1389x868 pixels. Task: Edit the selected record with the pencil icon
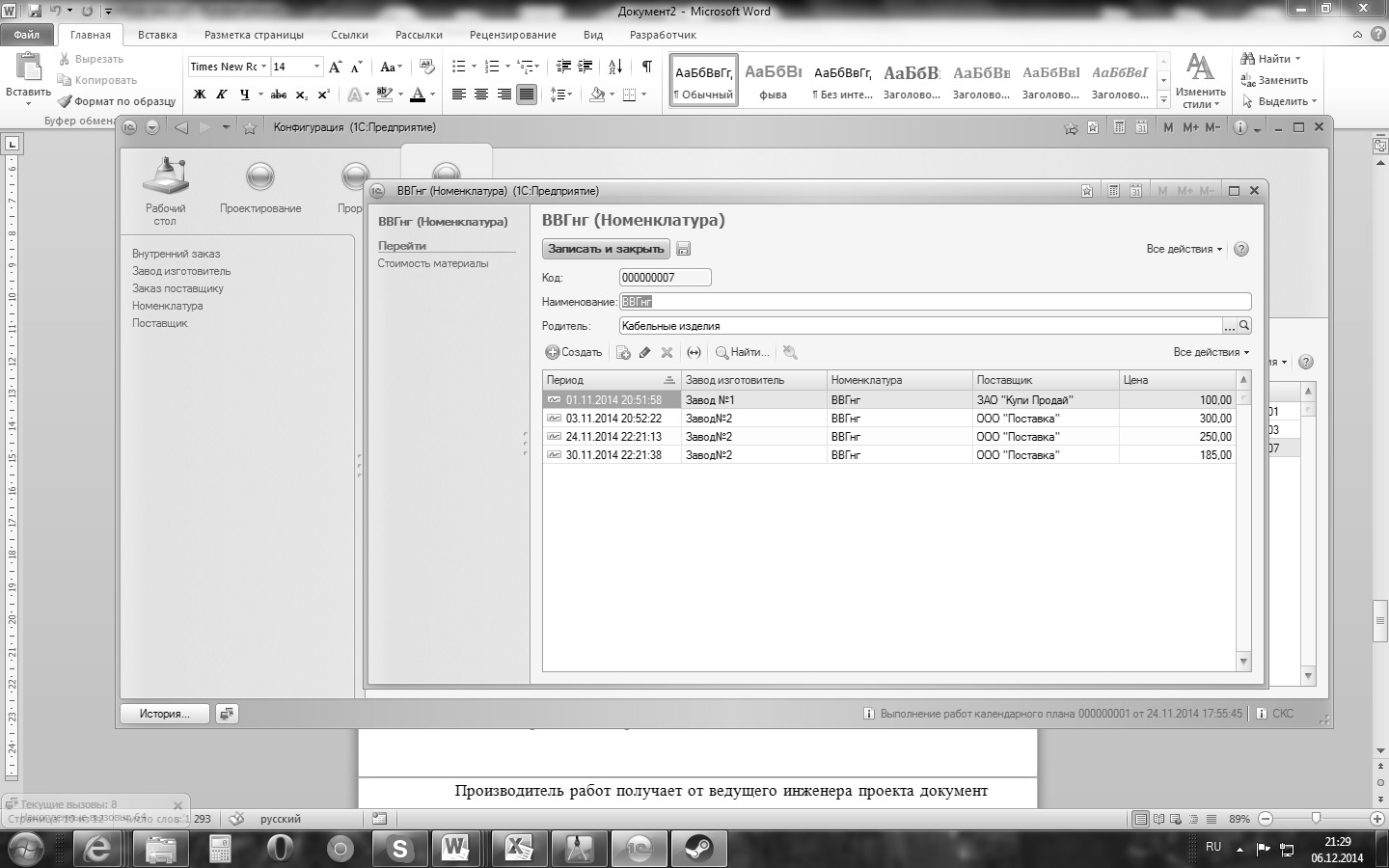645,353
